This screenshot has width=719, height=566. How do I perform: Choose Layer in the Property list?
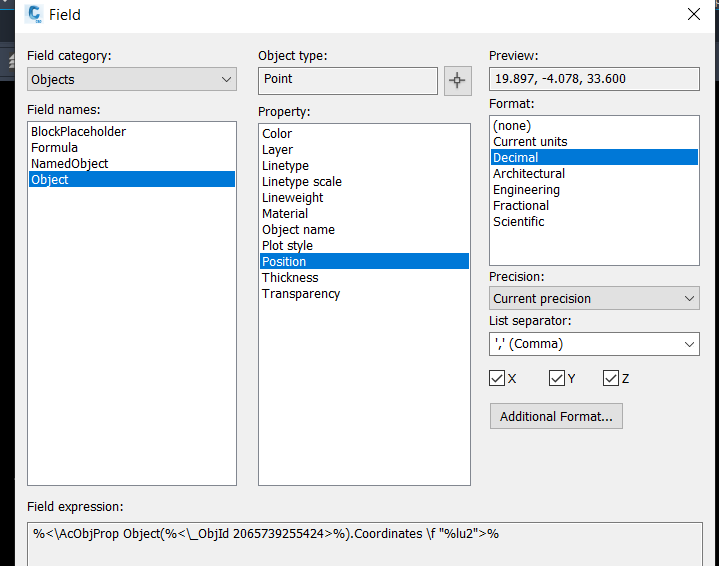pos(277,150)
